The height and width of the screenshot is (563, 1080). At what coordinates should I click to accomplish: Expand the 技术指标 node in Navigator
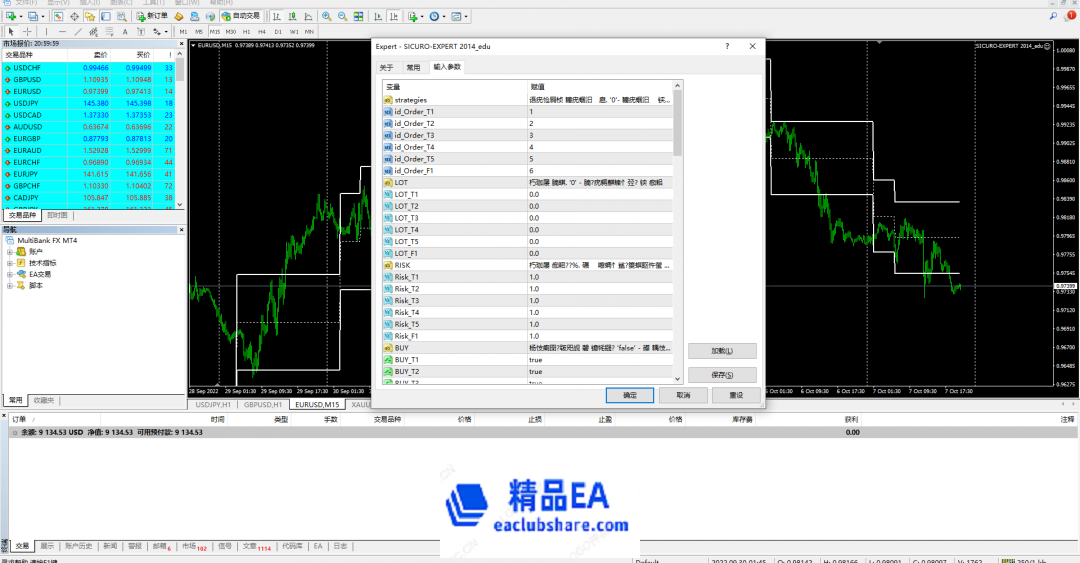coord(10,263)
